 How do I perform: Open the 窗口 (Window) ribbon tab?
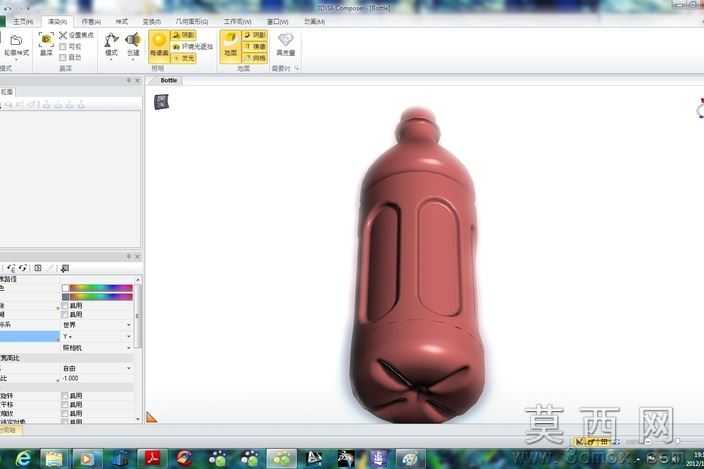[277, 21]
